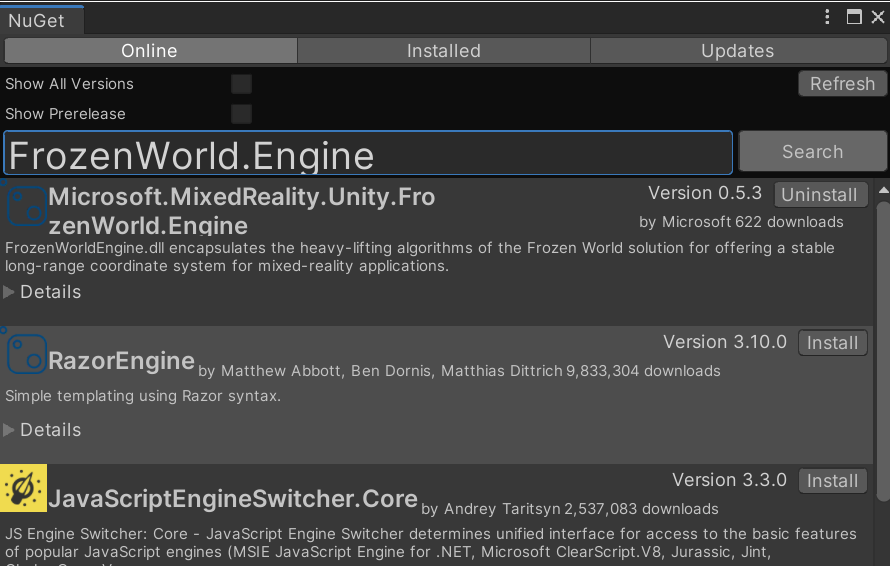The image size is (890, 566).
Task: Click 'Simple templating using Razor syntax.' description
Action: (x=143, y=396)
